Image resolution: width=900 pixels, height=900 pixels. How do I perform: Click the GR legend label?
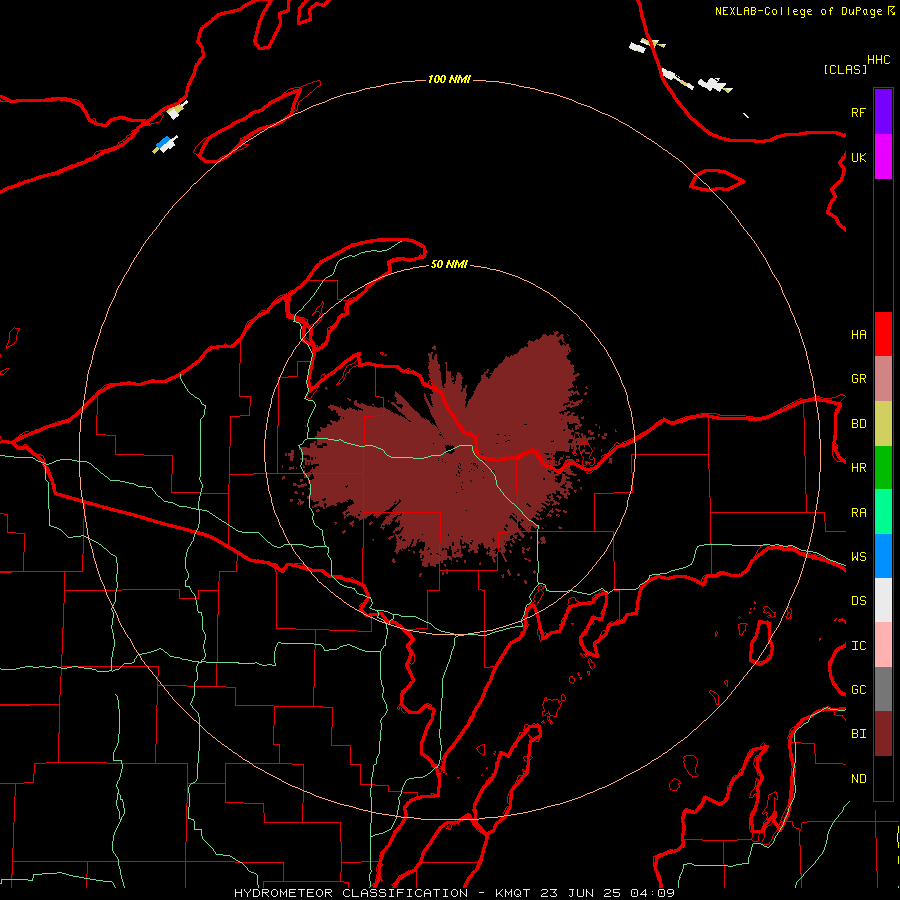pos(858,379)
